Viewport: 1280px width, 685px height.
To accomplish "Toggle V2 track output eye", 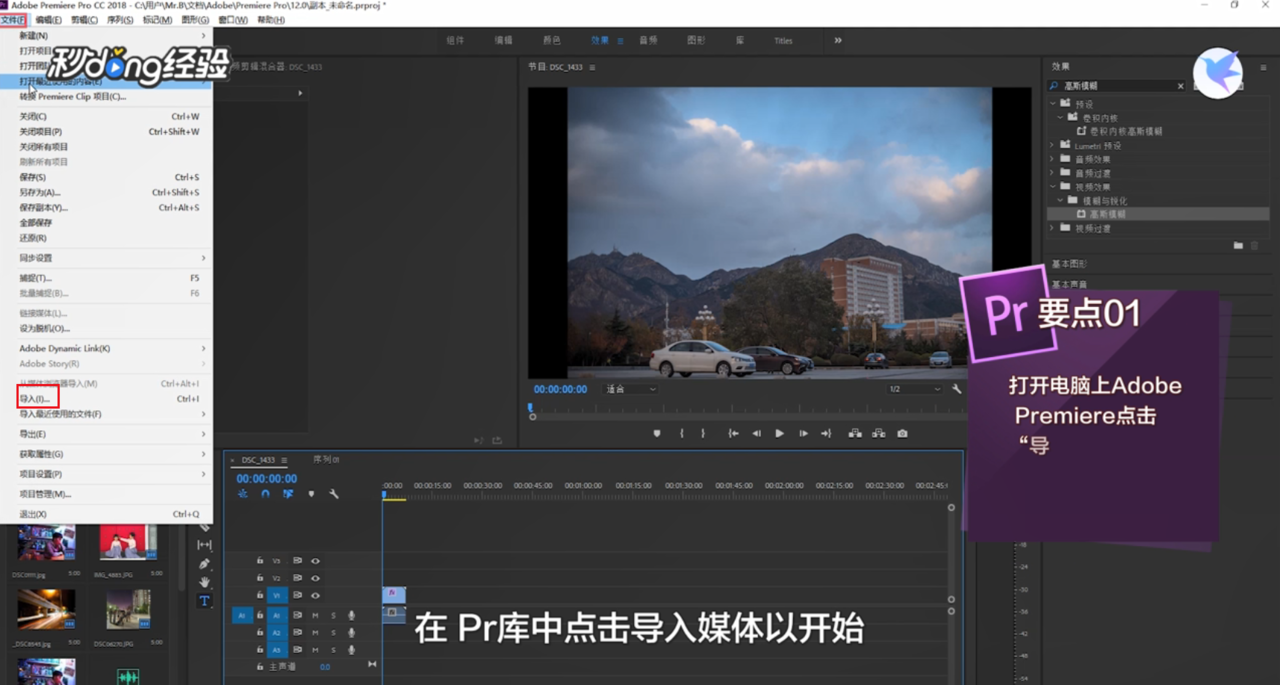I will pos(315,578).
